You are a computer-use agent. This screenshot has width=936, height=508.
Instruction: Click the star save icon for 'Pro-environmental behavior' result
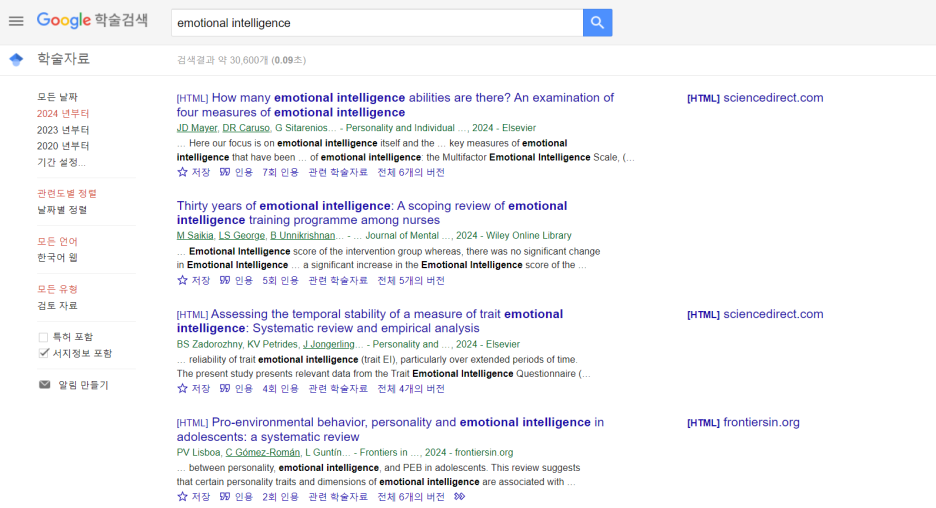(183, 497)
